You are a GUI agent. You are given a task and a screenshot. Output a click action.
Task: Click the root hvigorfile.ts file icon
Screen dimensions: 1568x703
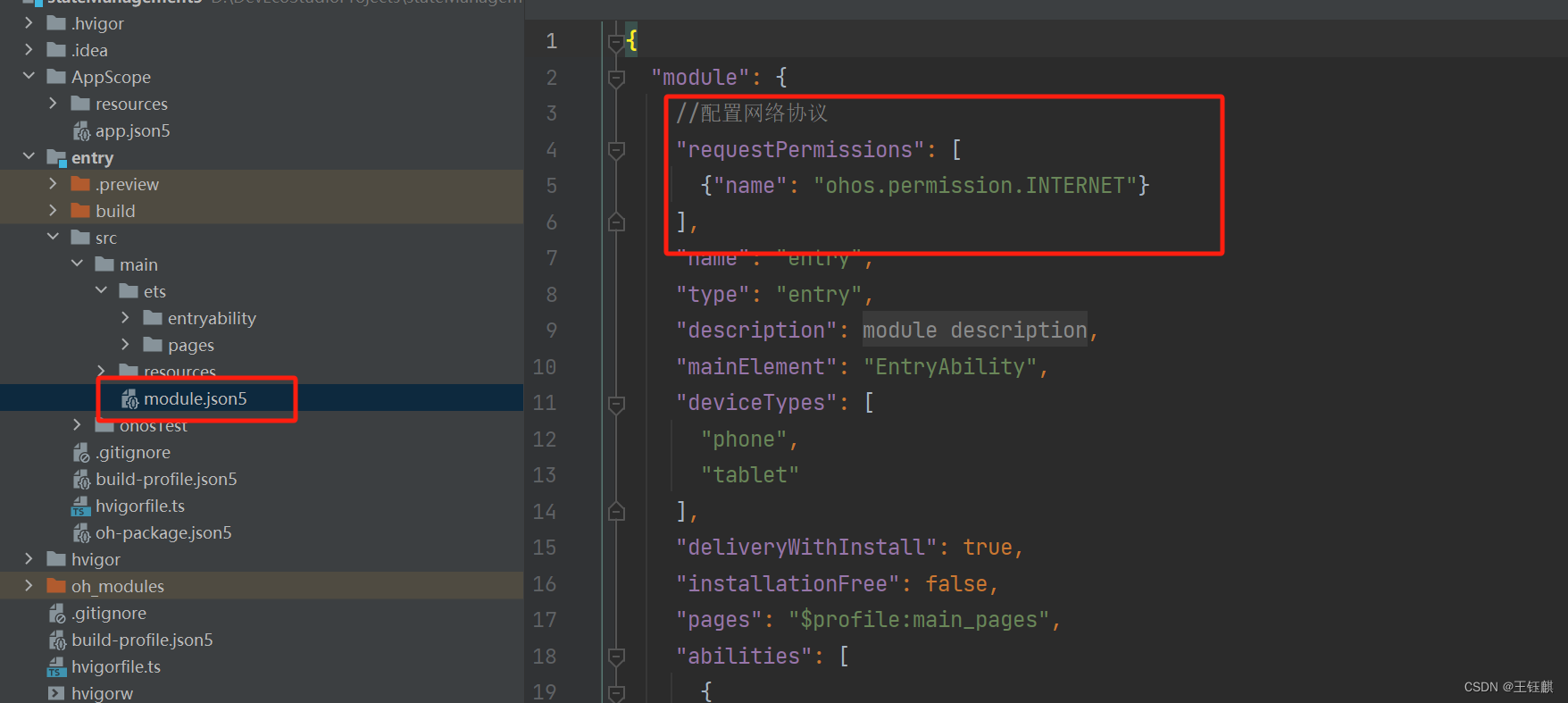pyautogui.click(x=56, y=667)
